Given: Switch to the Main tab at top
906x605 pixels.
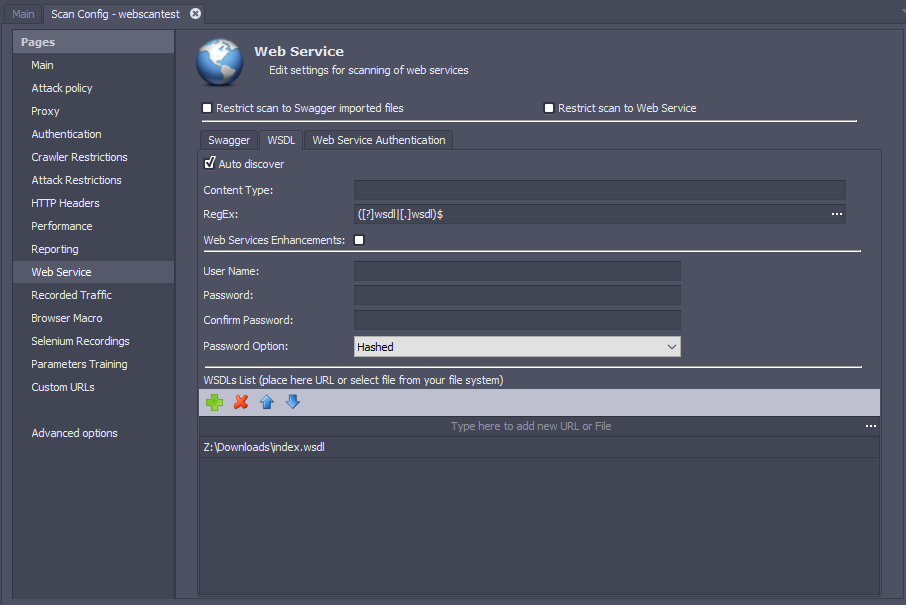Looking at the screenshot, I should [x=23, y=14].
